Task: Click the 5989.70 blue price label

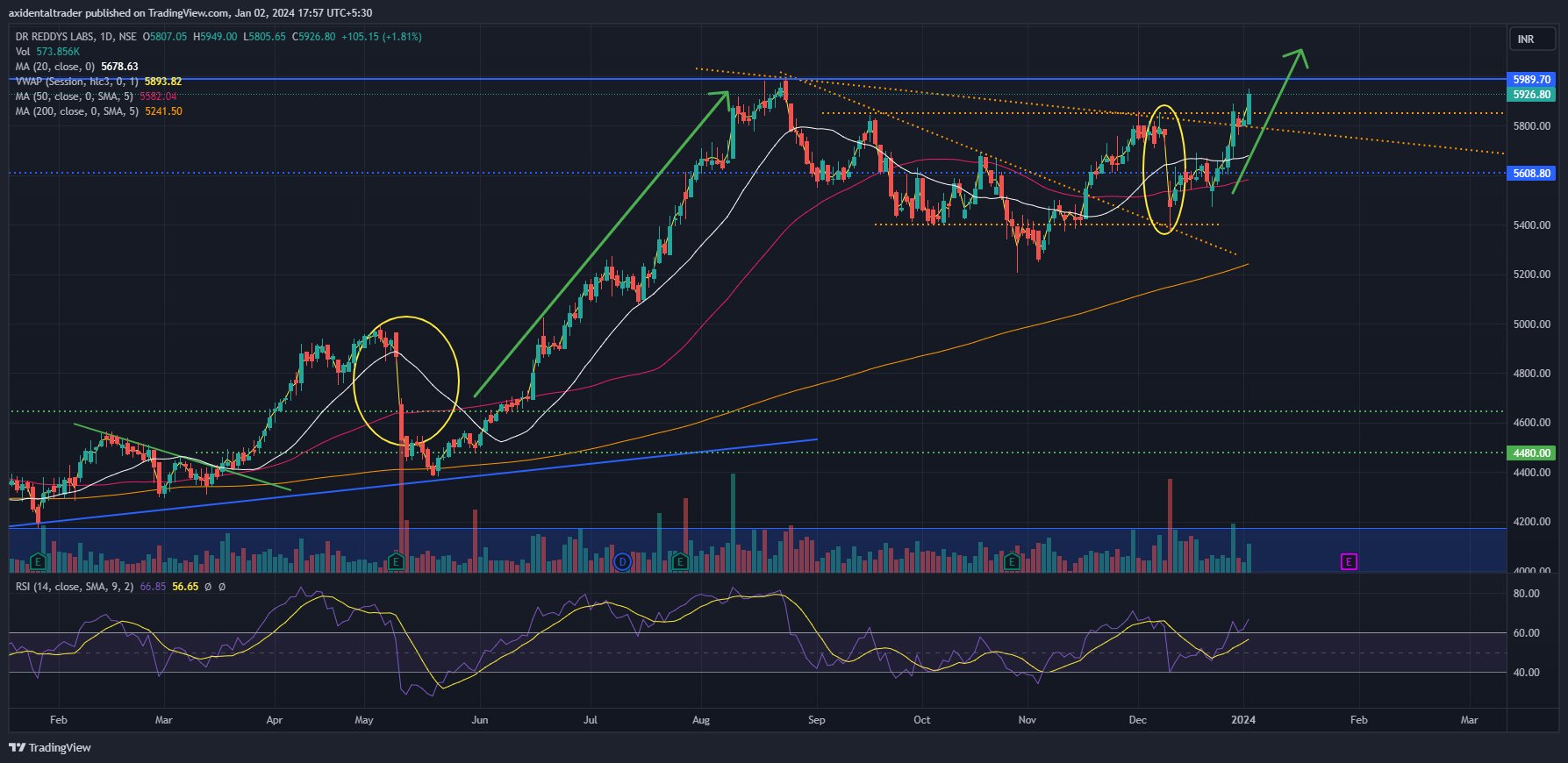Action: tap(1531, 79)
